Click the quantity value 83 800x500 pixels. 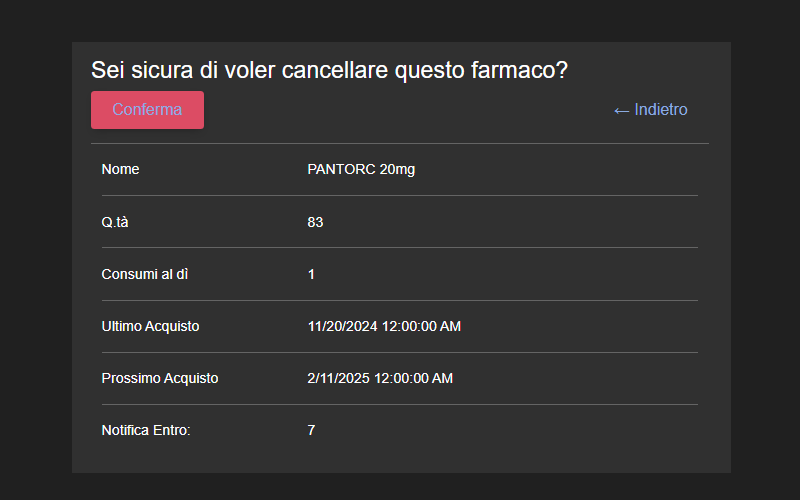pyautogui.click(x=315, y=222)
